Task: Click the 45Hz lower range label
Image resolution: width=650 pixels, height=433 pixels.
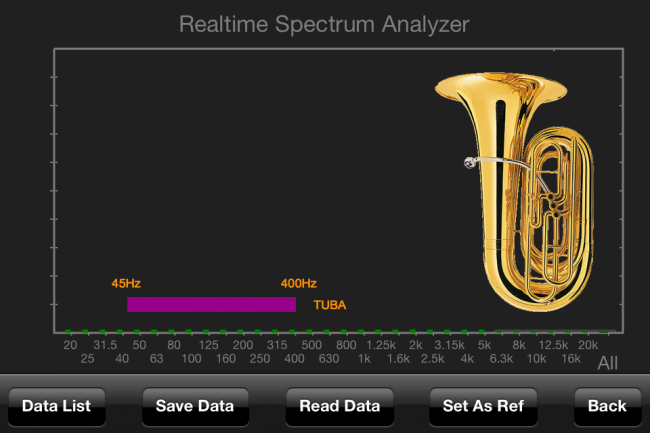Action: click(126, 283)
